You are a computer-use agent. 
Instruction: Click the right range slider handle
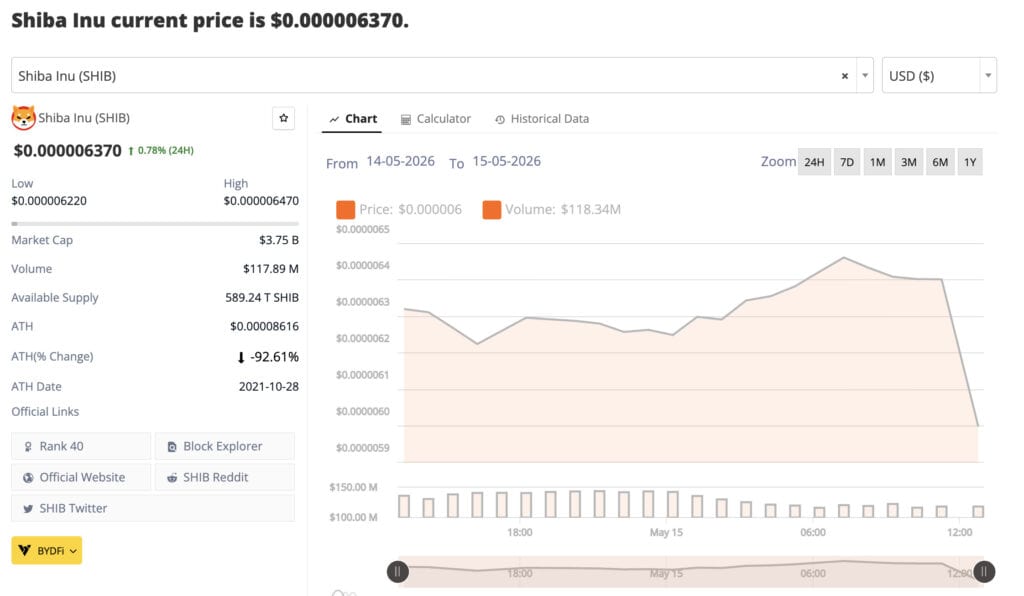(984, 572)
